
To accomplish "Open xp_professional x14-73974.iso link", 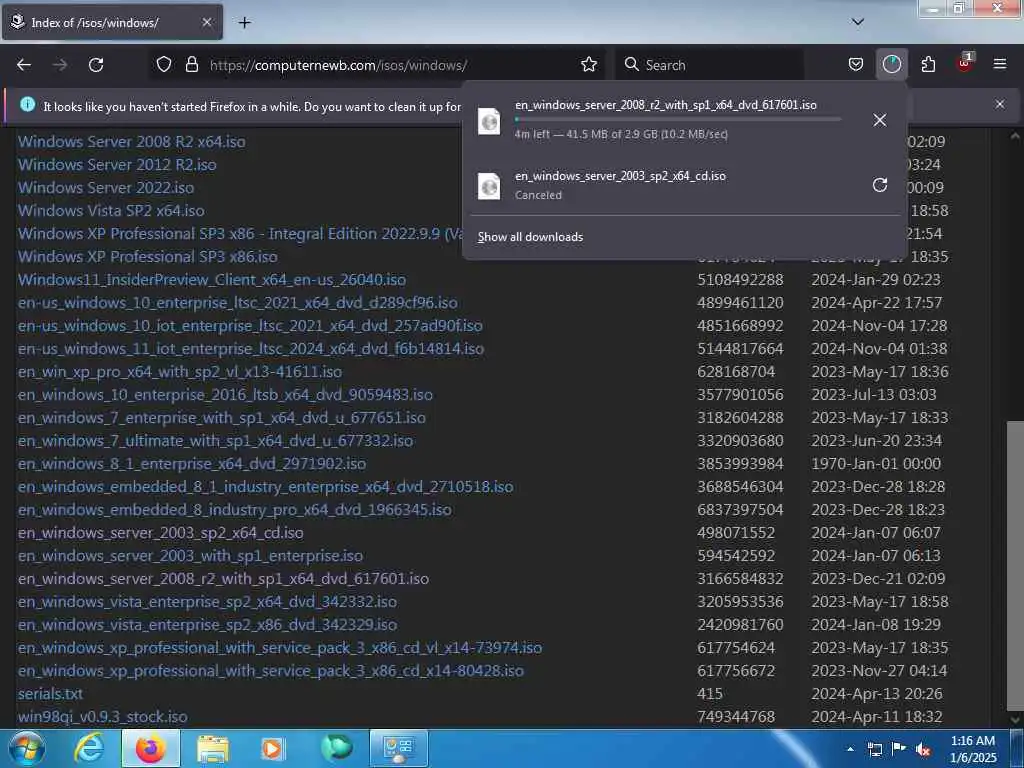I will [280, 647].
